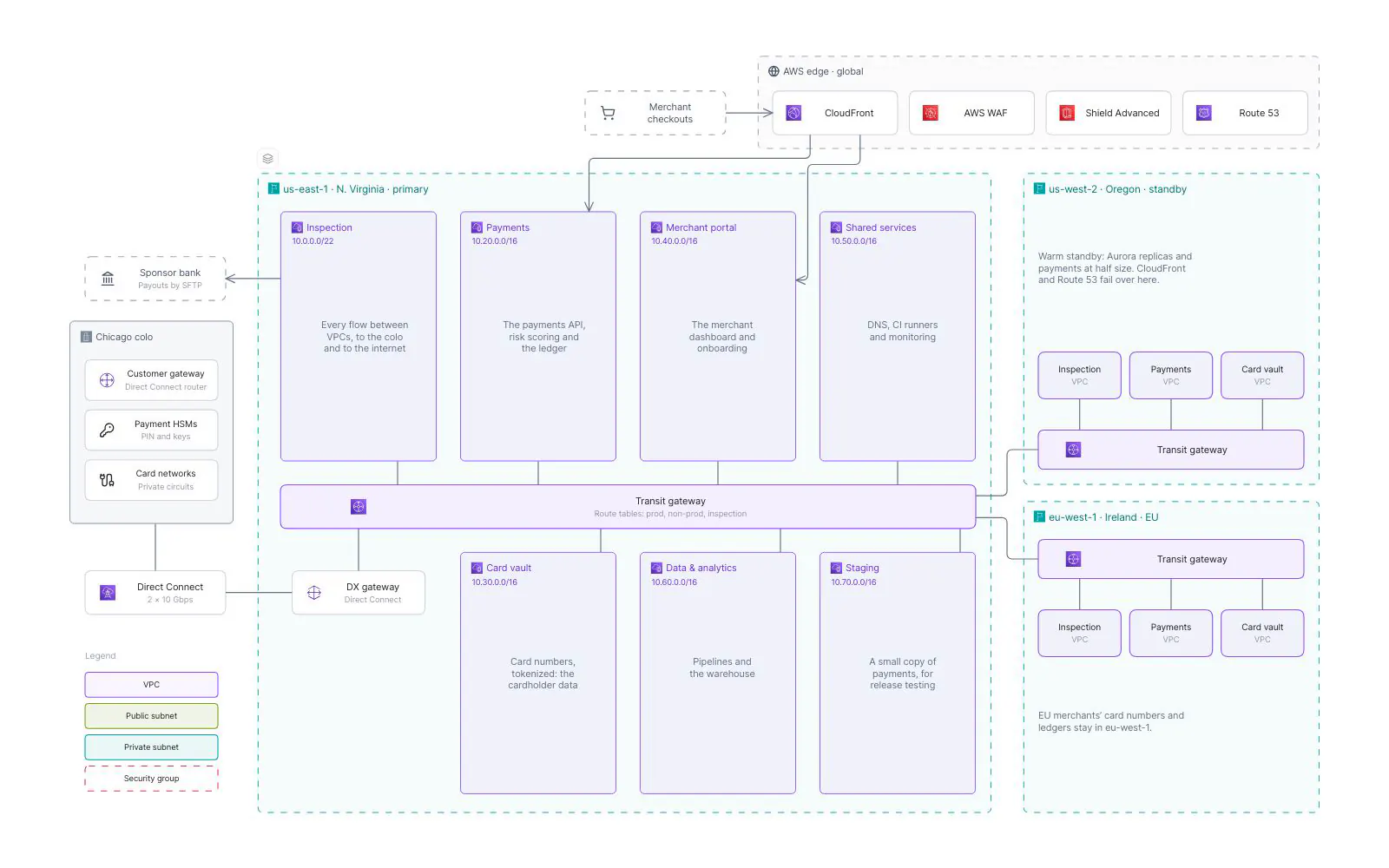Click the Security group legend swatch

pyautogui.click(x=151, y=779)
